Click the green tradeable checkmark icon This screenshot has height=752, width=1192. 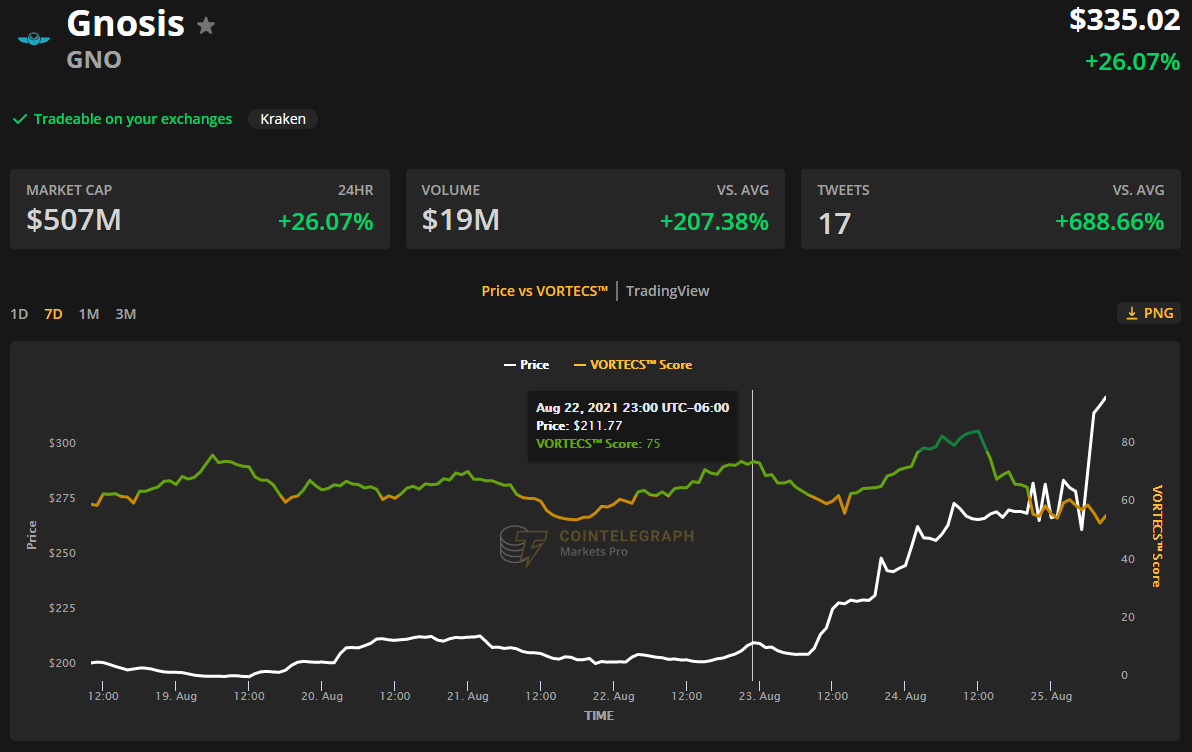click(19, 119)
